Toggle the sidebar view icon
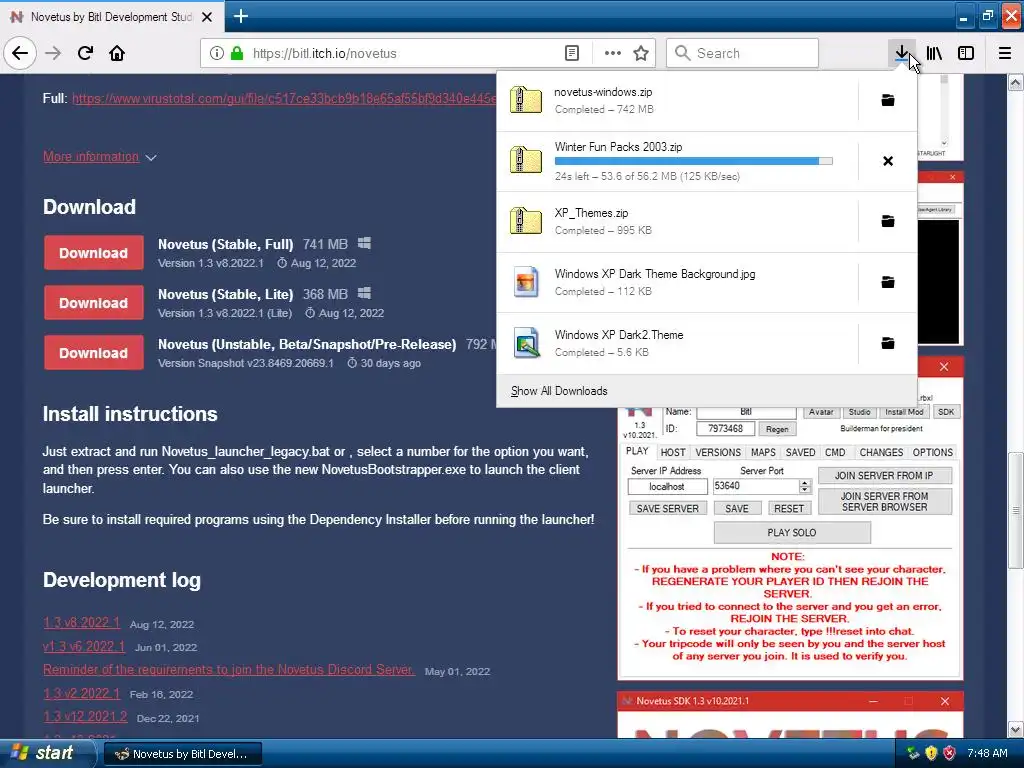 (966, 53)
